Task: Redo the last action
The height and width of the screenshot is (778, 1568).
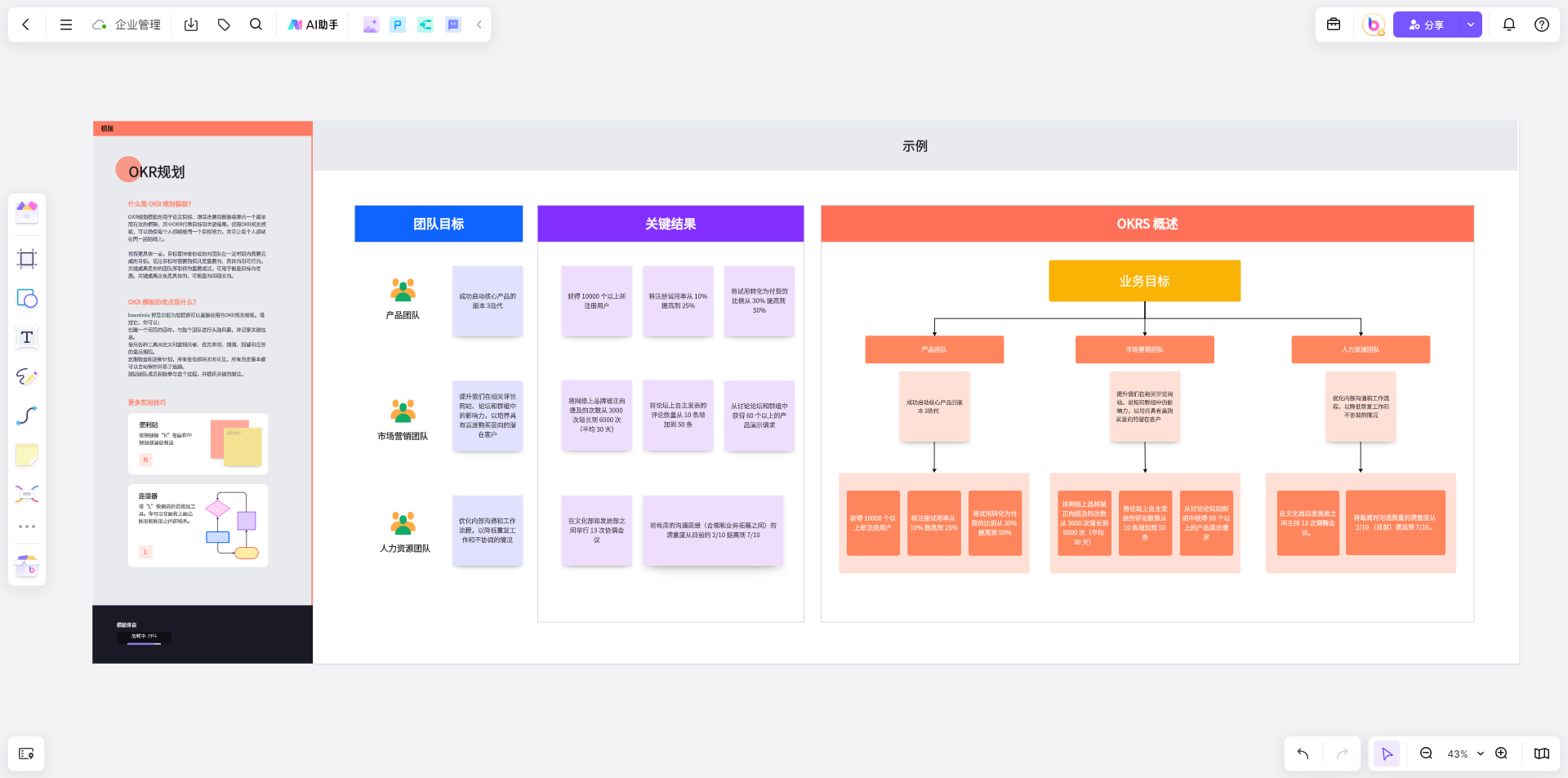Action: pyautogui.click(x=1342, y=754)
